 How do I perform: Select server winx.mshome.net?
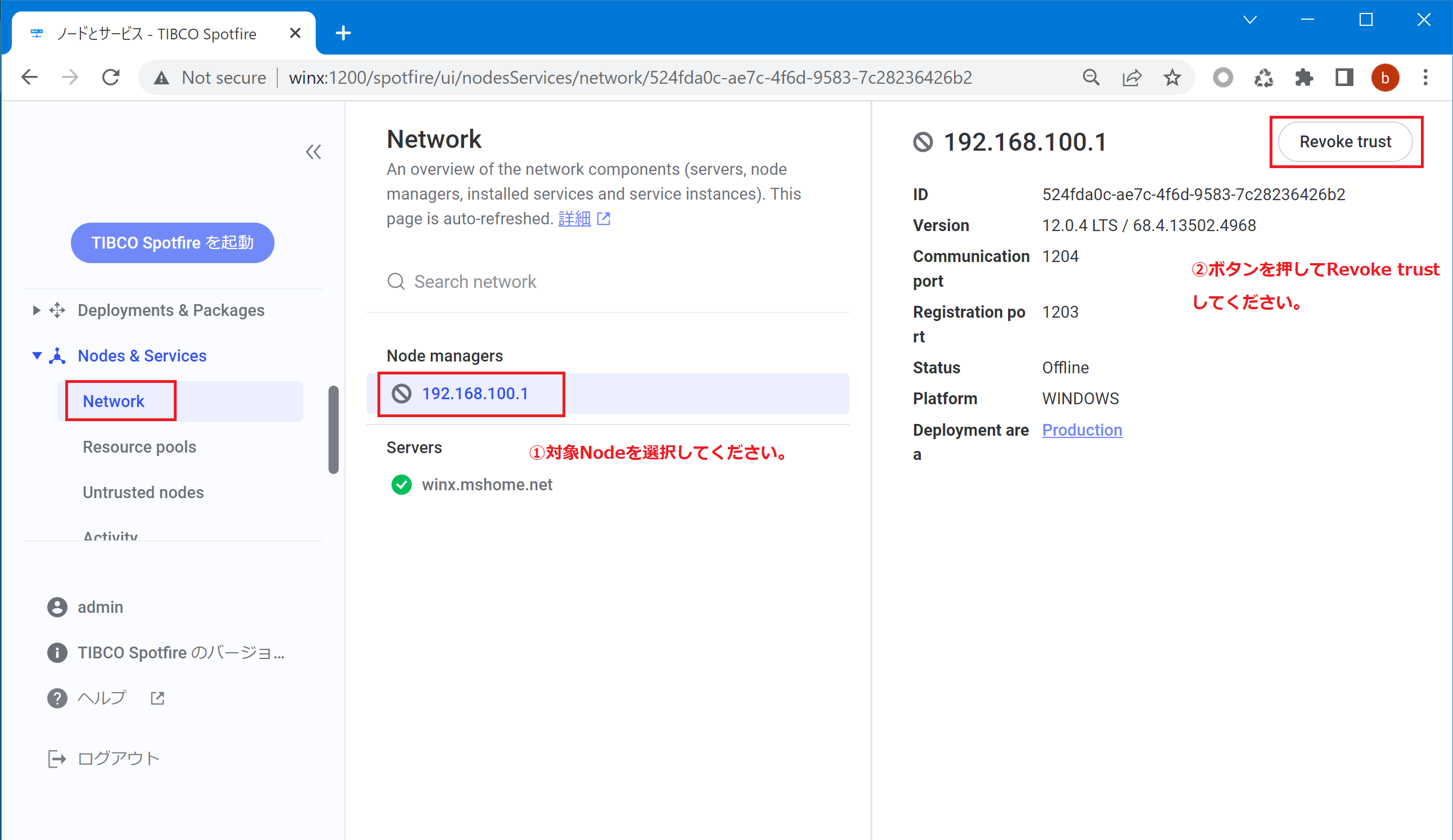pos(487,485)
